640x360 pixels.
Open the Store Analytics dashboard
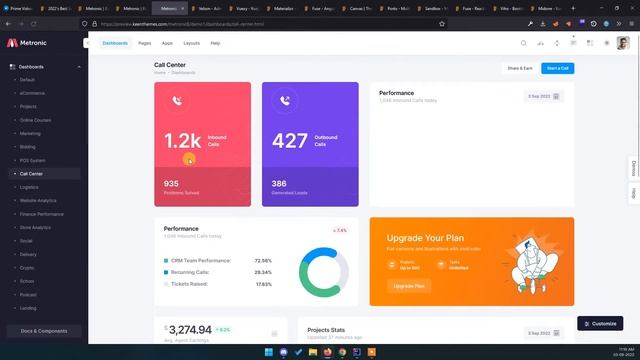pos(35,227)
